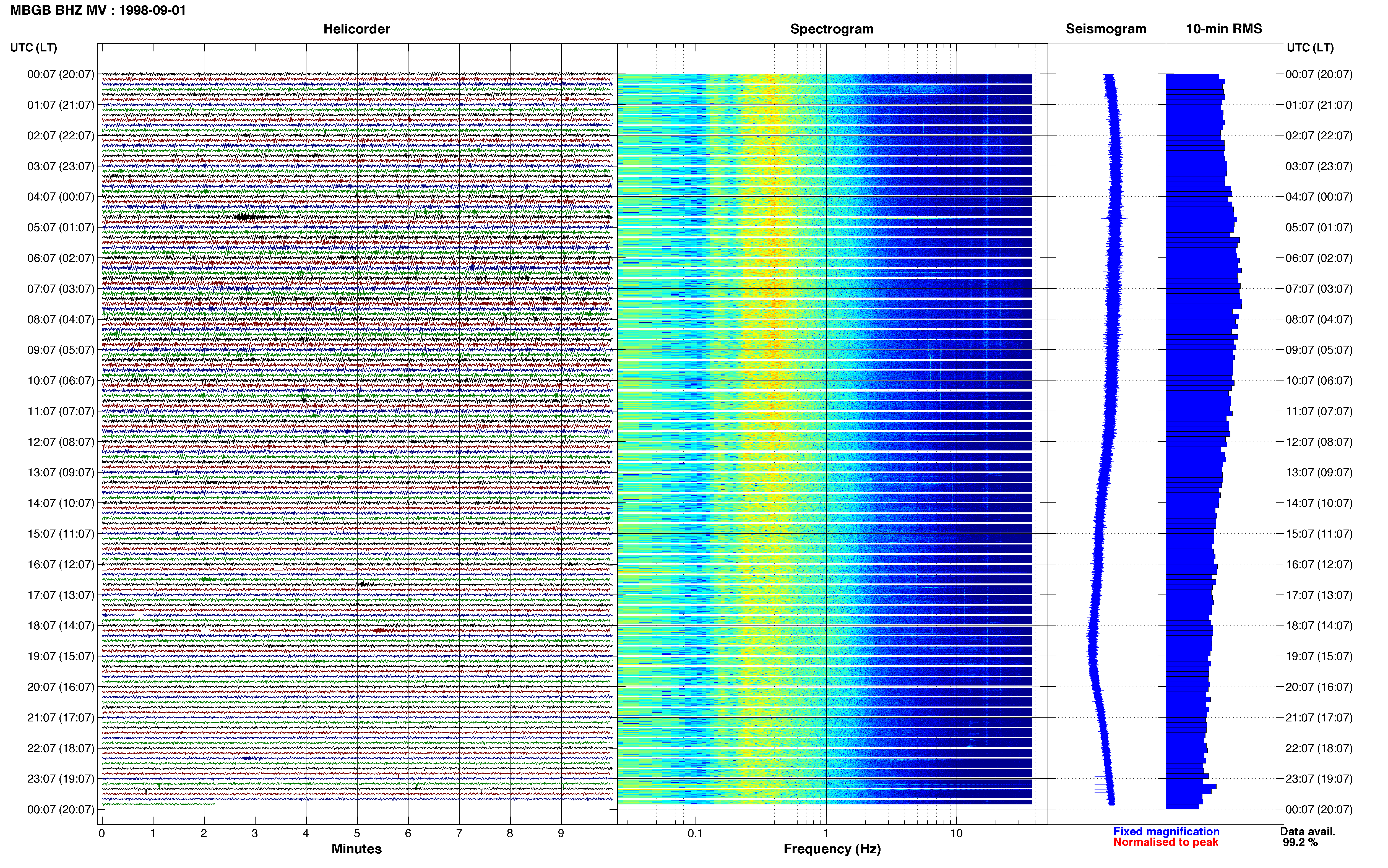Click the 21:07 (17:07) label on the RMS axis
Viewport: 1388px width, 868px height.
coord(1319,718)
